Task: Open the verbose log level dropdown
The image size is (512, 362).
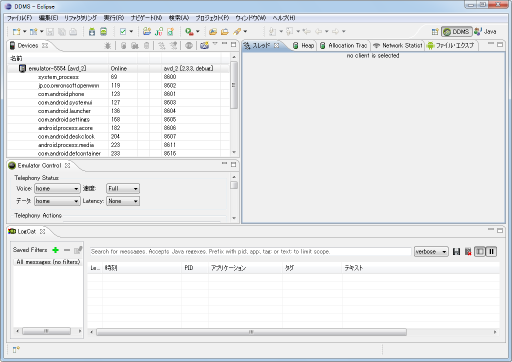Action: 431,252
